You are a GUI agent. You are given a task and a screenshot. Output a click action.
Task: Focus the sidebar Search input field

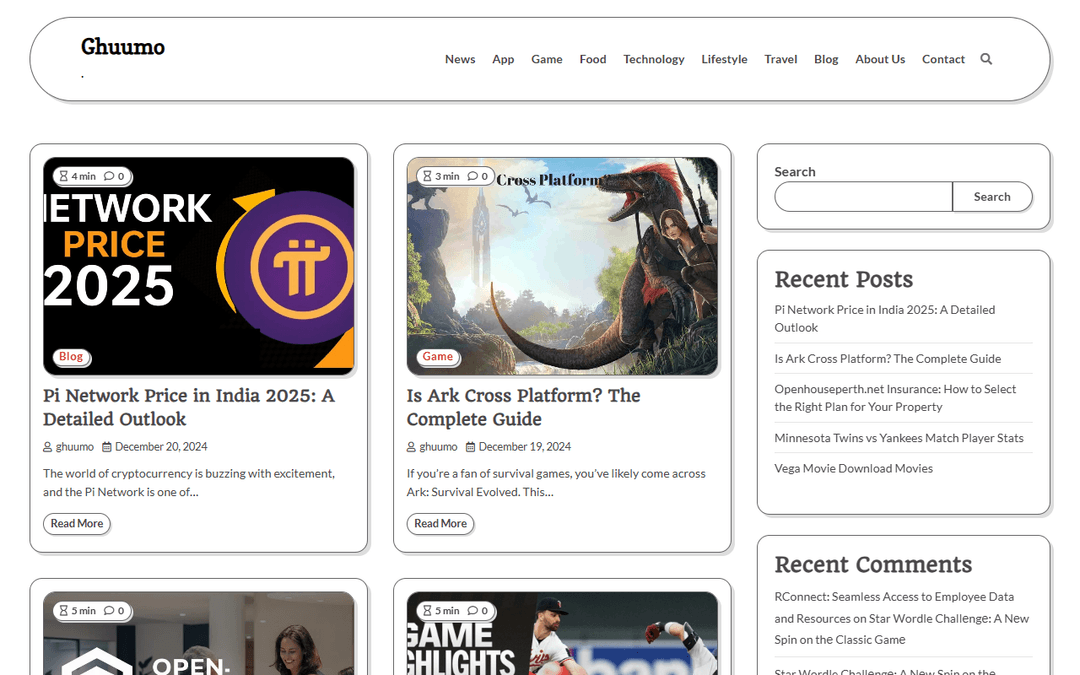tap(863, 197)
